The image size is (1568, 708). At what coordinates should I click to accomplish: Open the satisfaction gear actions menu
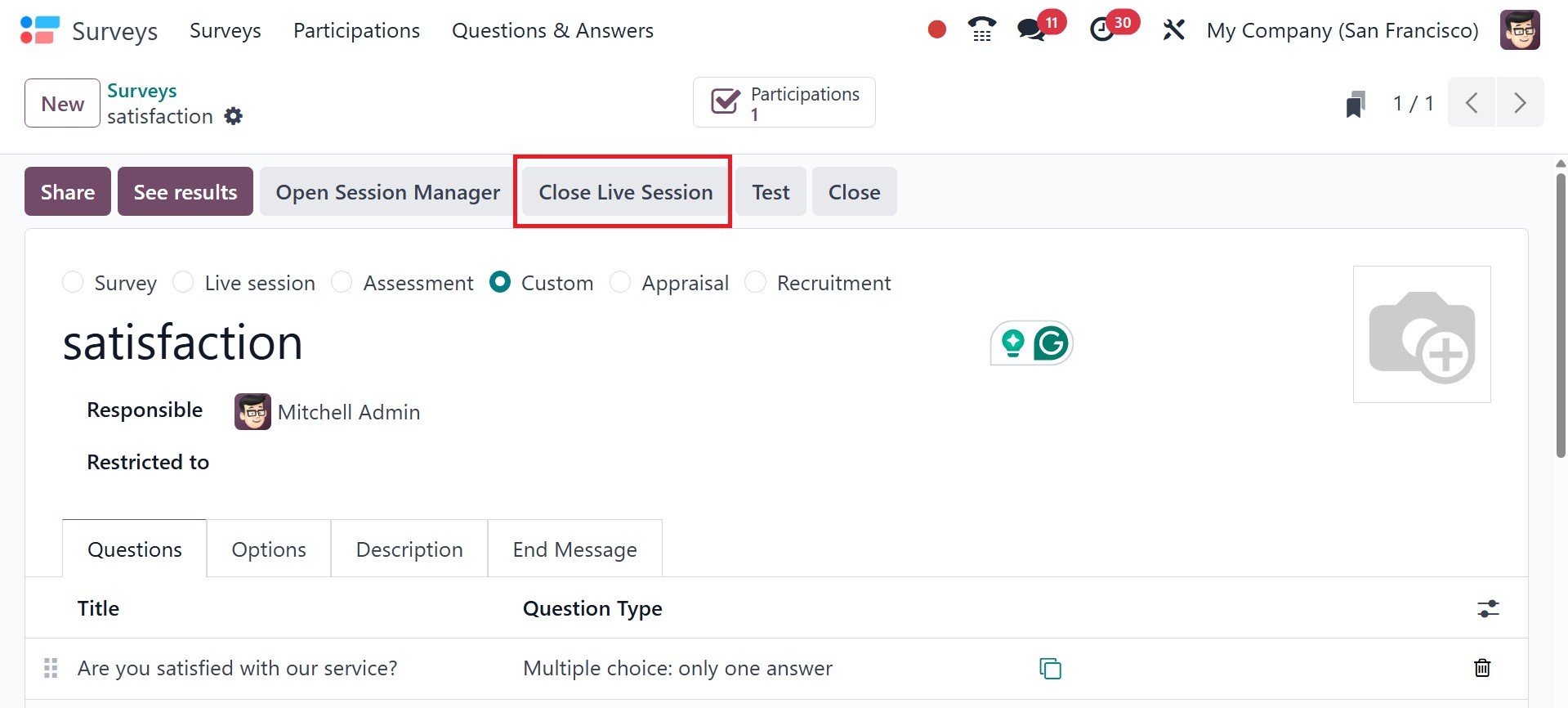pos(234,116)
